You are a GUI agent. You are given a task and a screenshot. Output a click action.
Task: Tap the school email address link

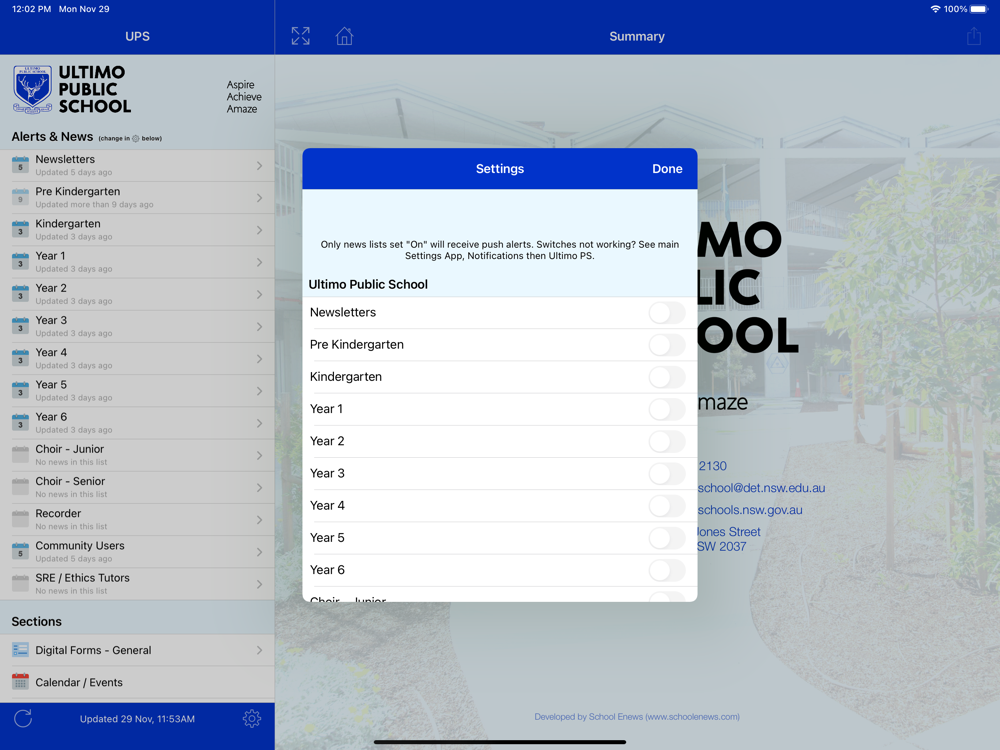click(x=761, y=488)
